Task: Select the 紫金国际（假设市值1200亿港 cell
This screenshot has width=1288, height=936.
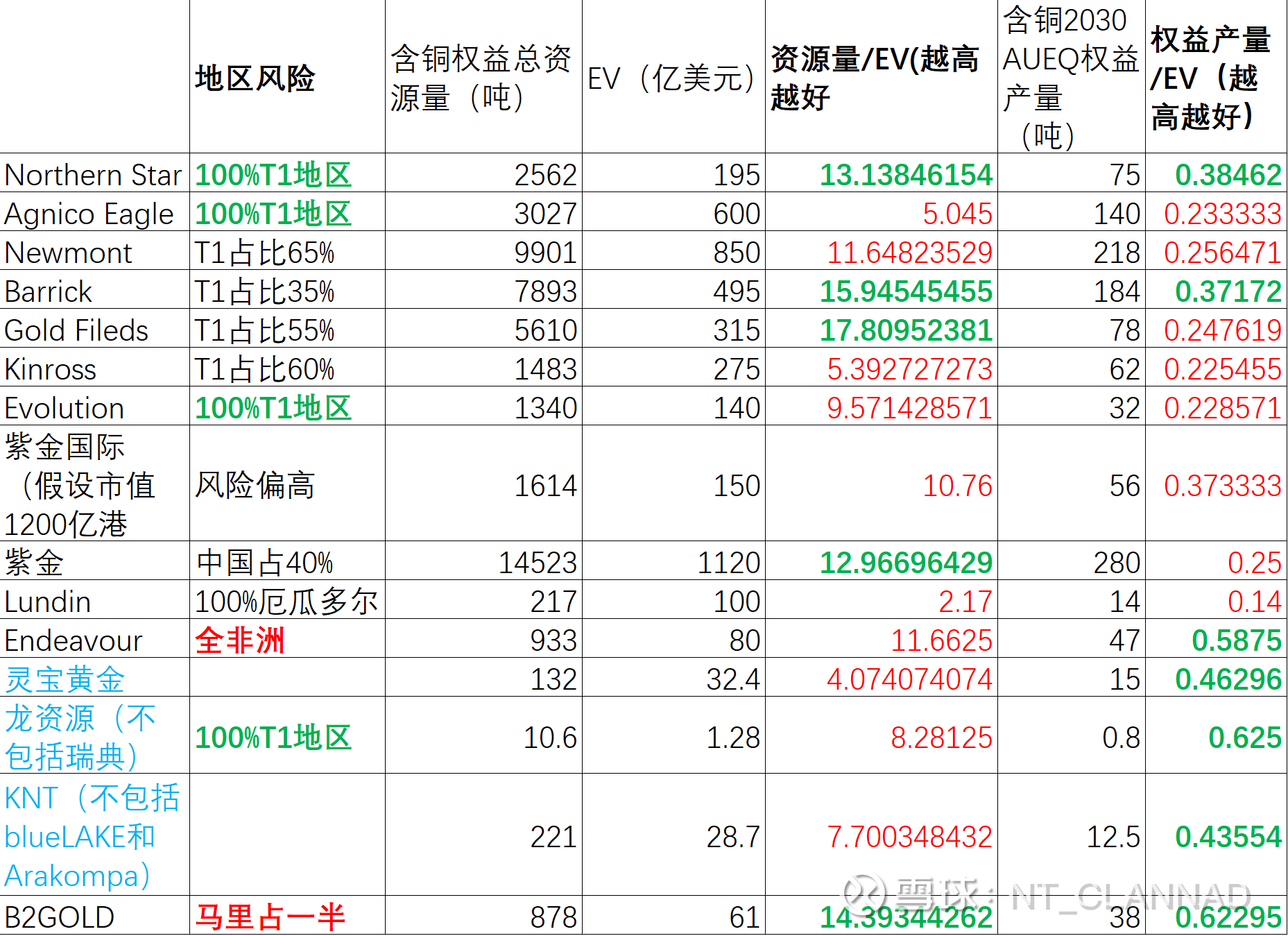Action: coord(94,484)
